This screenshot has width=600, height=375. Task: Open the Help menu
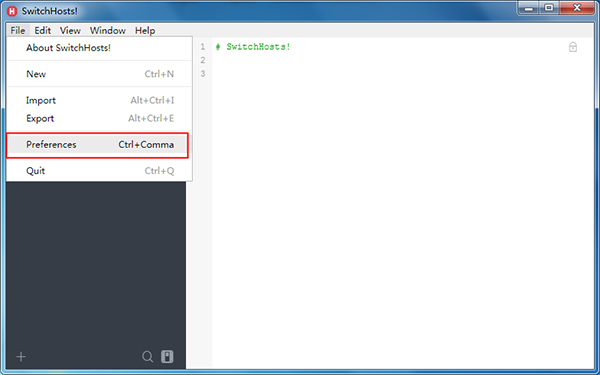click(x=145, y=30)
